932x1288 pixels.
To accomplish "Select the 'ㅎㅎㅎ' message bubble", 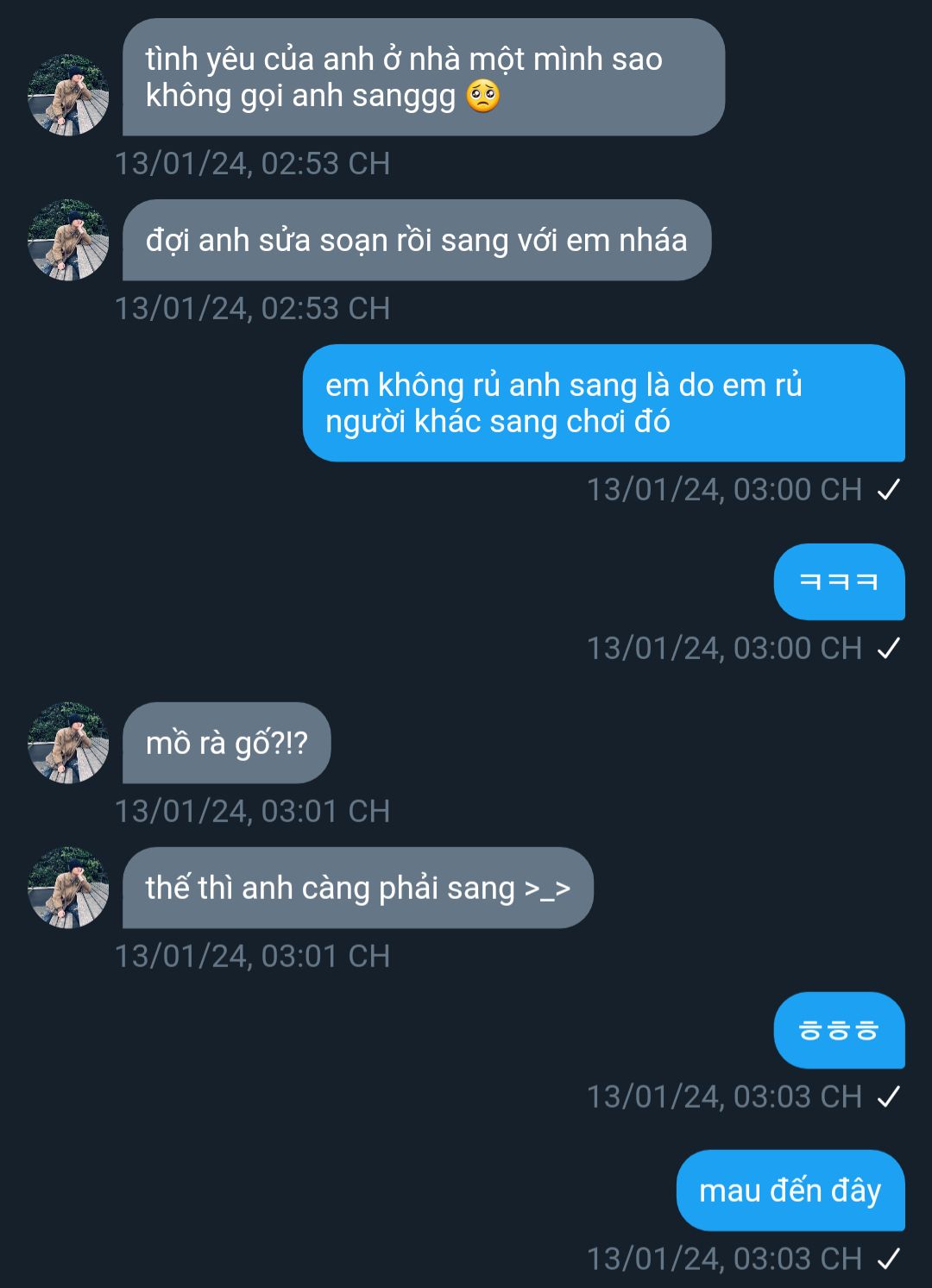I will pyautogui.click(x=840, y=1030).
